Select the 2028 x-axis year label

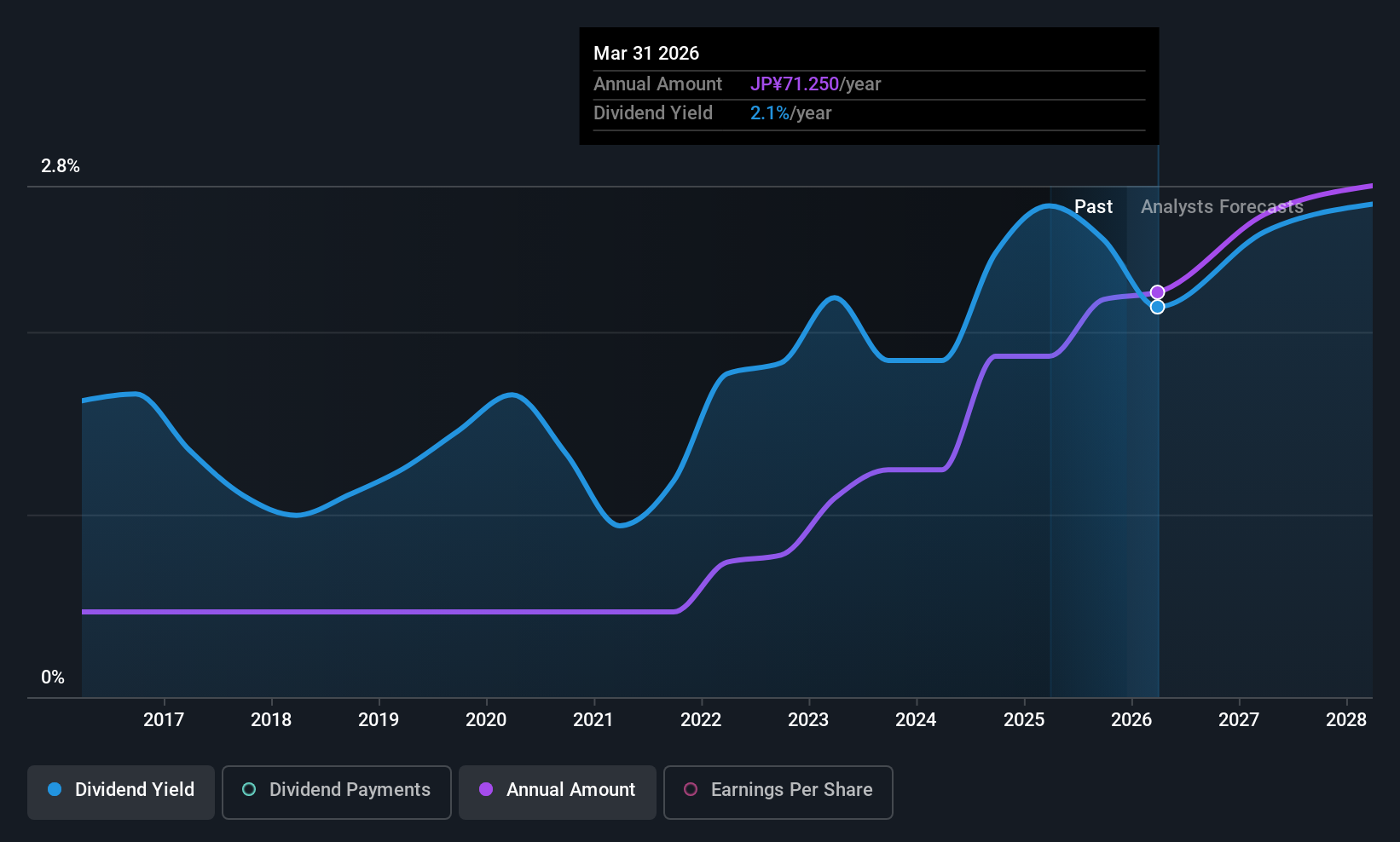coord(1346,720)
